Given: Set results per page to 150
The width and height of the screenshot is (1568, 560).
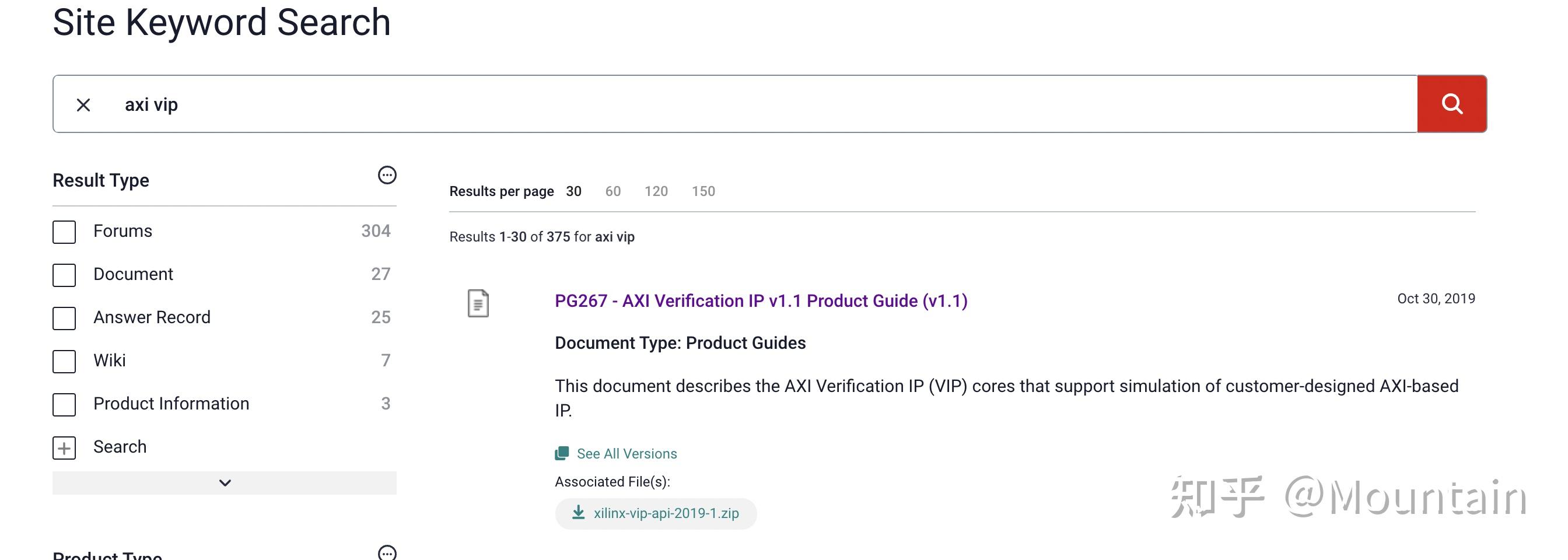Looking at the screenshot, I should pyautogui.click(x=703, y=192).
